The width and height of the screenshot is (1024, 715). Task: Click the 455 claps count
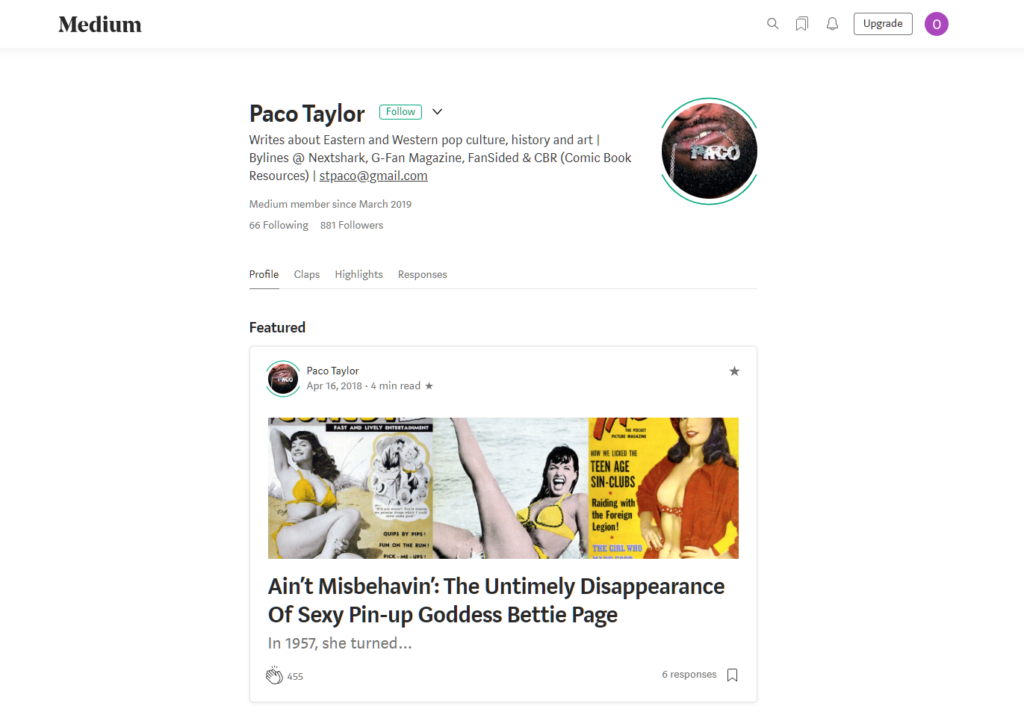coord(295,676)
